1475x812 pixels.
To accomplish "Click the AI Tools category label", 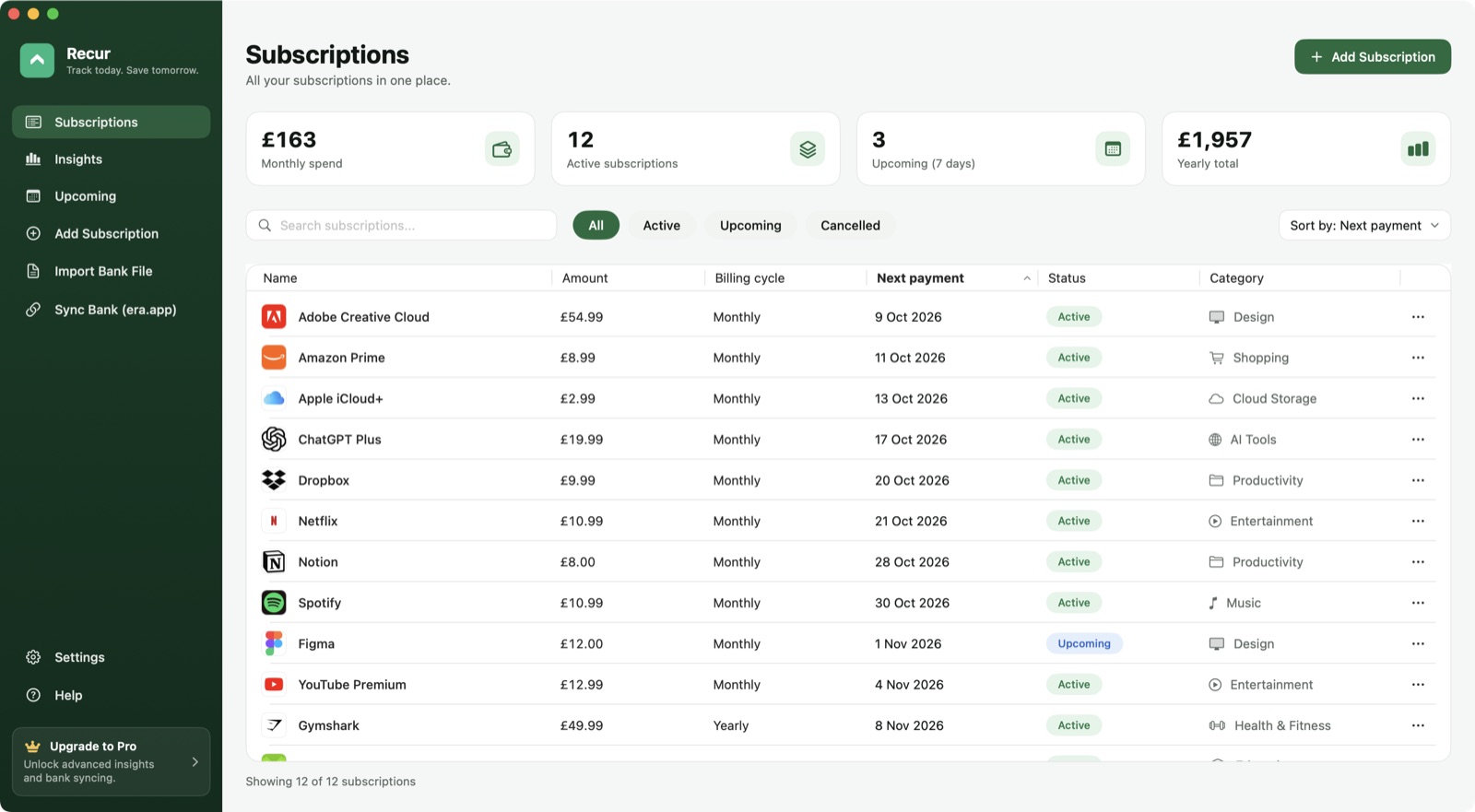I will click(x=1253, y=440).
